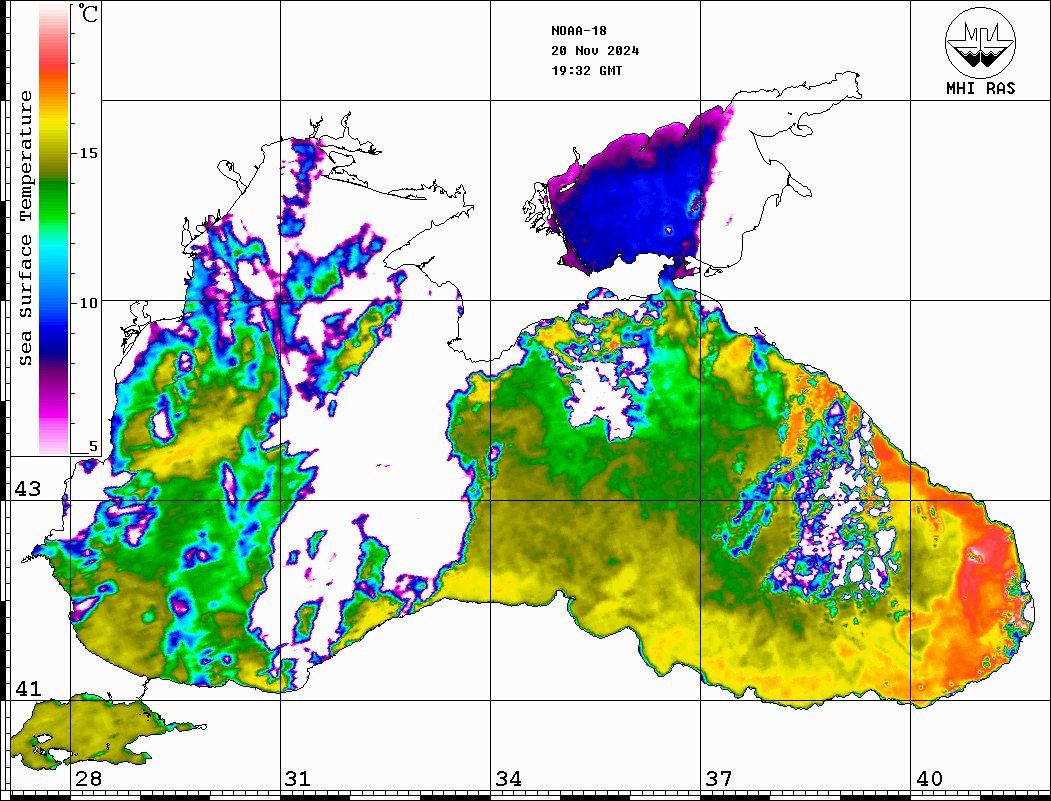Click longitude label '37'
Viewport: 1051px width, 801px height.
point(719,779)
